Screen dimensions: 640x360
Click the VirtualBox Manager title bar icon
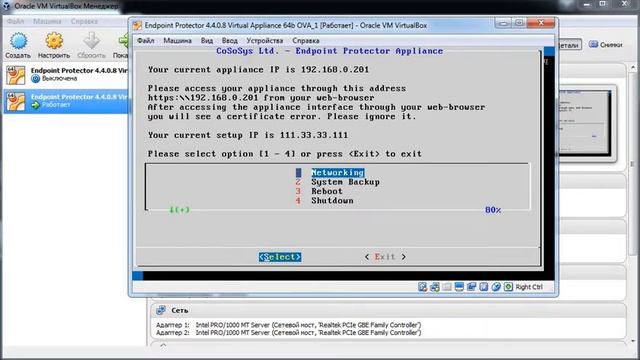[6, 6]
